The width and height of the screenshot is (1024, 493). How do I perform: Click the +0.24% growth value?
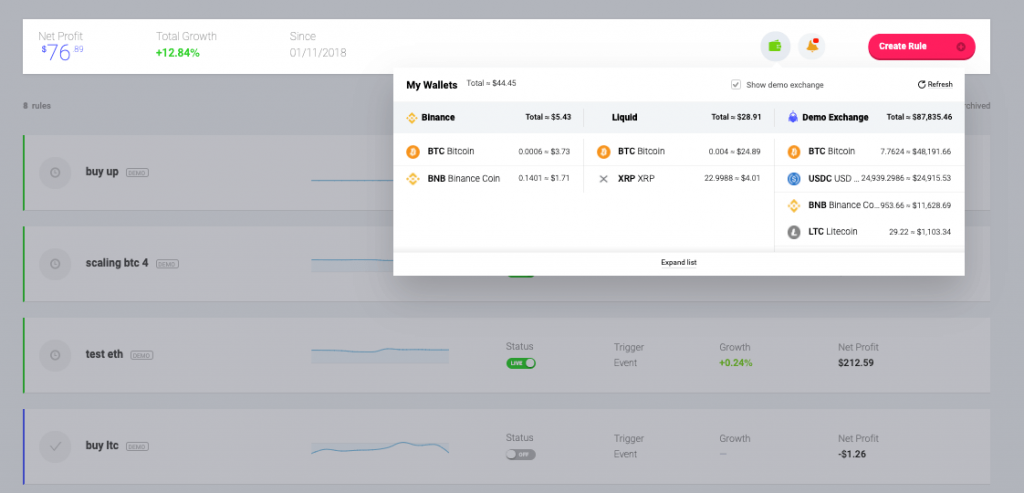(x=736, y=363)
